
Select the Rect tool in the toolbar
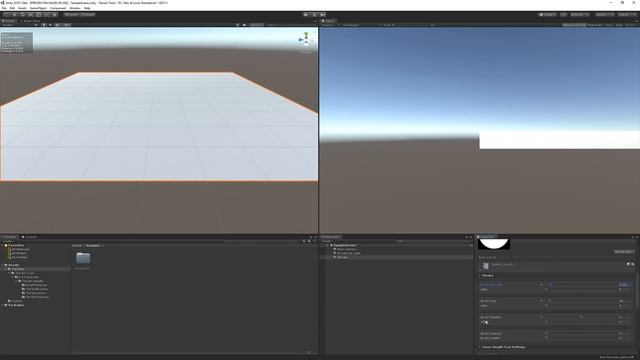pos(38,14)
